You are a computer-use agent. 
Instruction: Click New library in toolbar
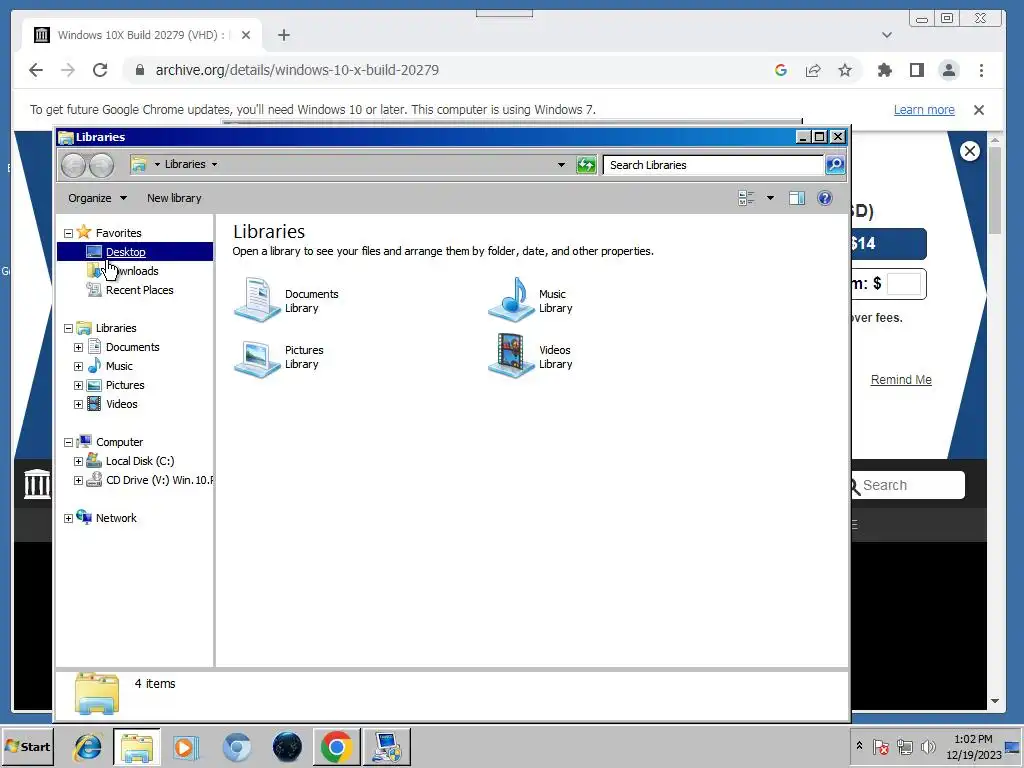(174, 198)
